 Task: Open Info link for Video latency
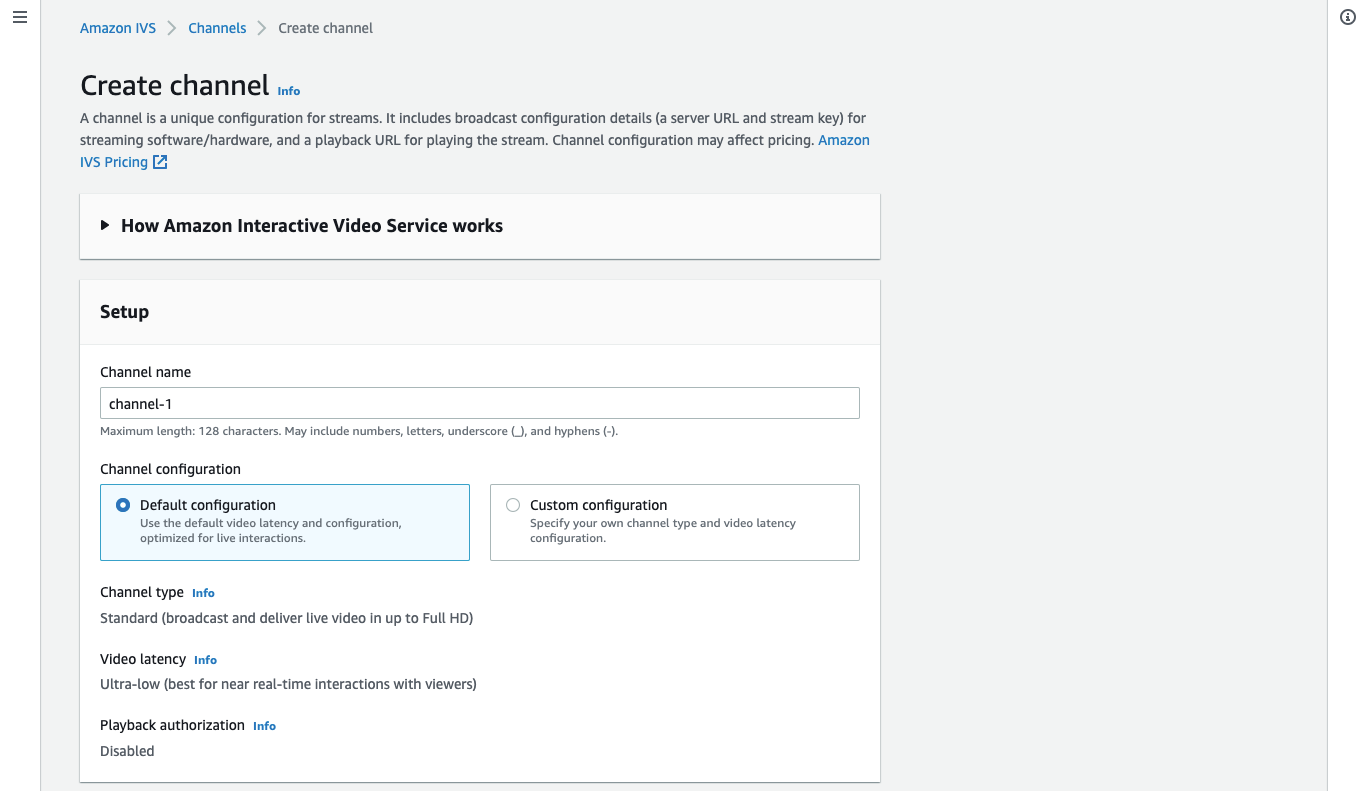pos(205,660)
